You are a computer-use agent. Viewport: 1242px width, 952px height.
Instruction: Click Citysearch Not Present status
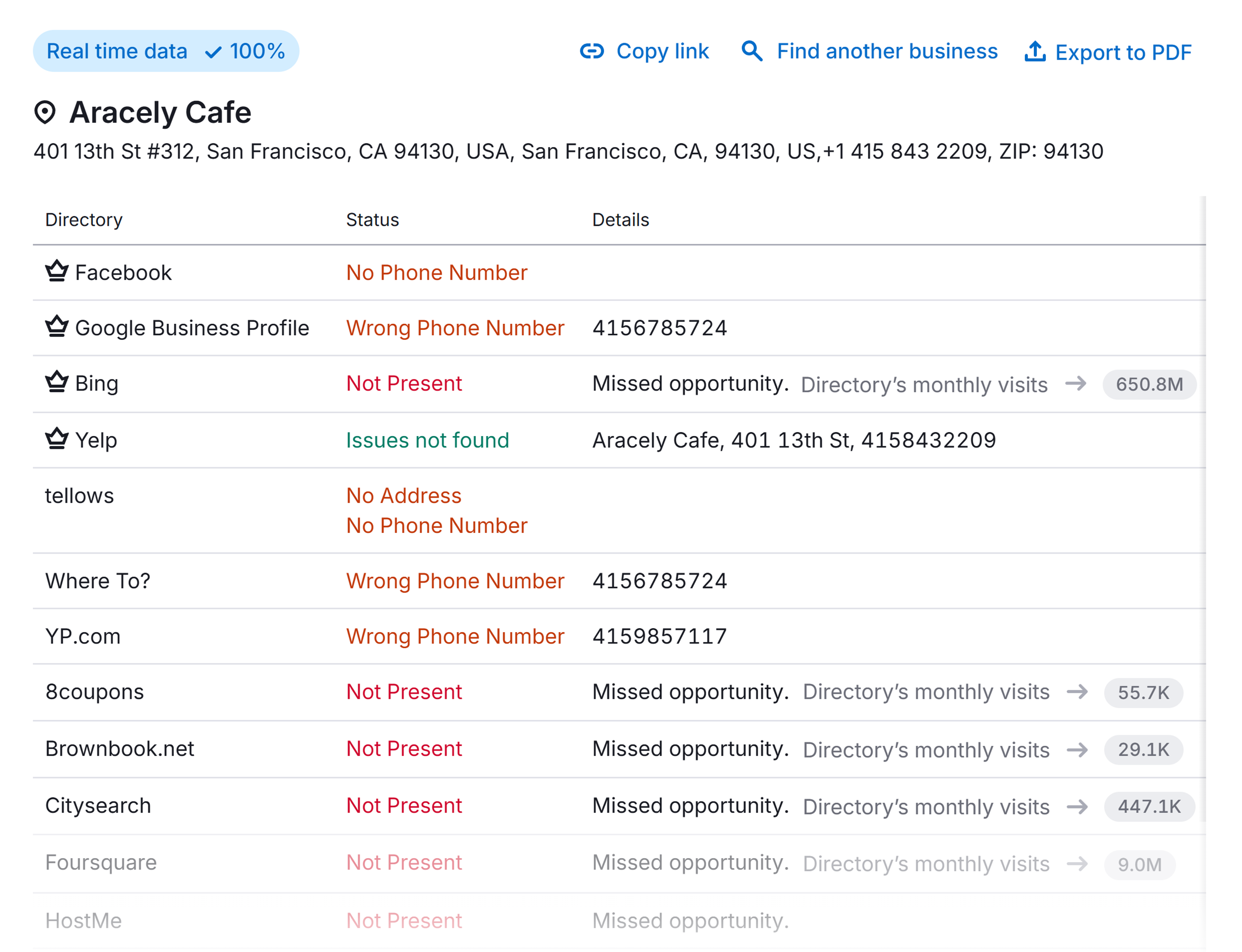tap(404, 805)
